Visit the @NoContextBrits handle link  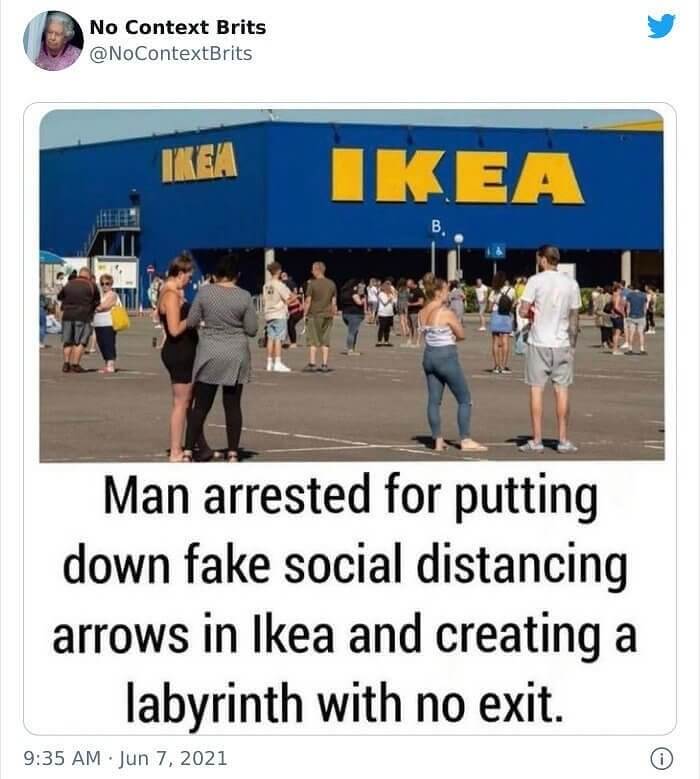pos(171,54)
